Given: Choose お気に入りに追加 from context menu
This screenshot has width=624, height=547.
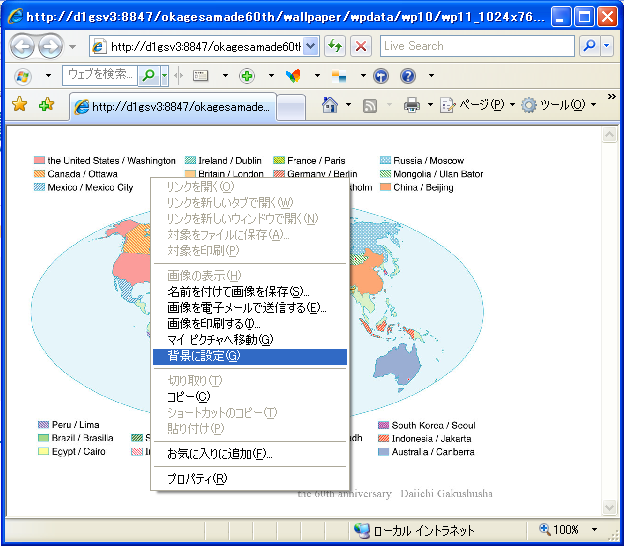Looking at the screenshot, I should [219, 454].
